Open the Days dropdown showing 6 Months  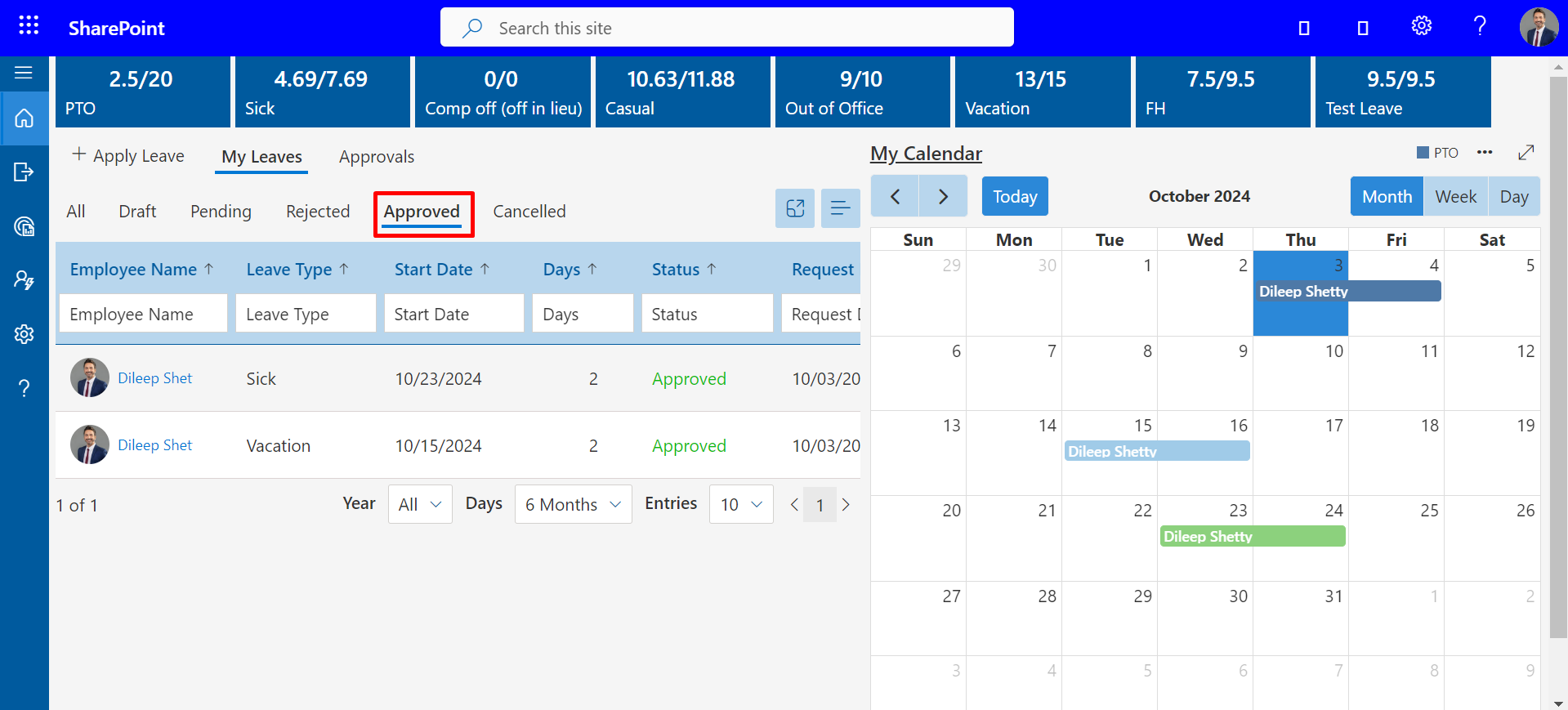point(573,504)
